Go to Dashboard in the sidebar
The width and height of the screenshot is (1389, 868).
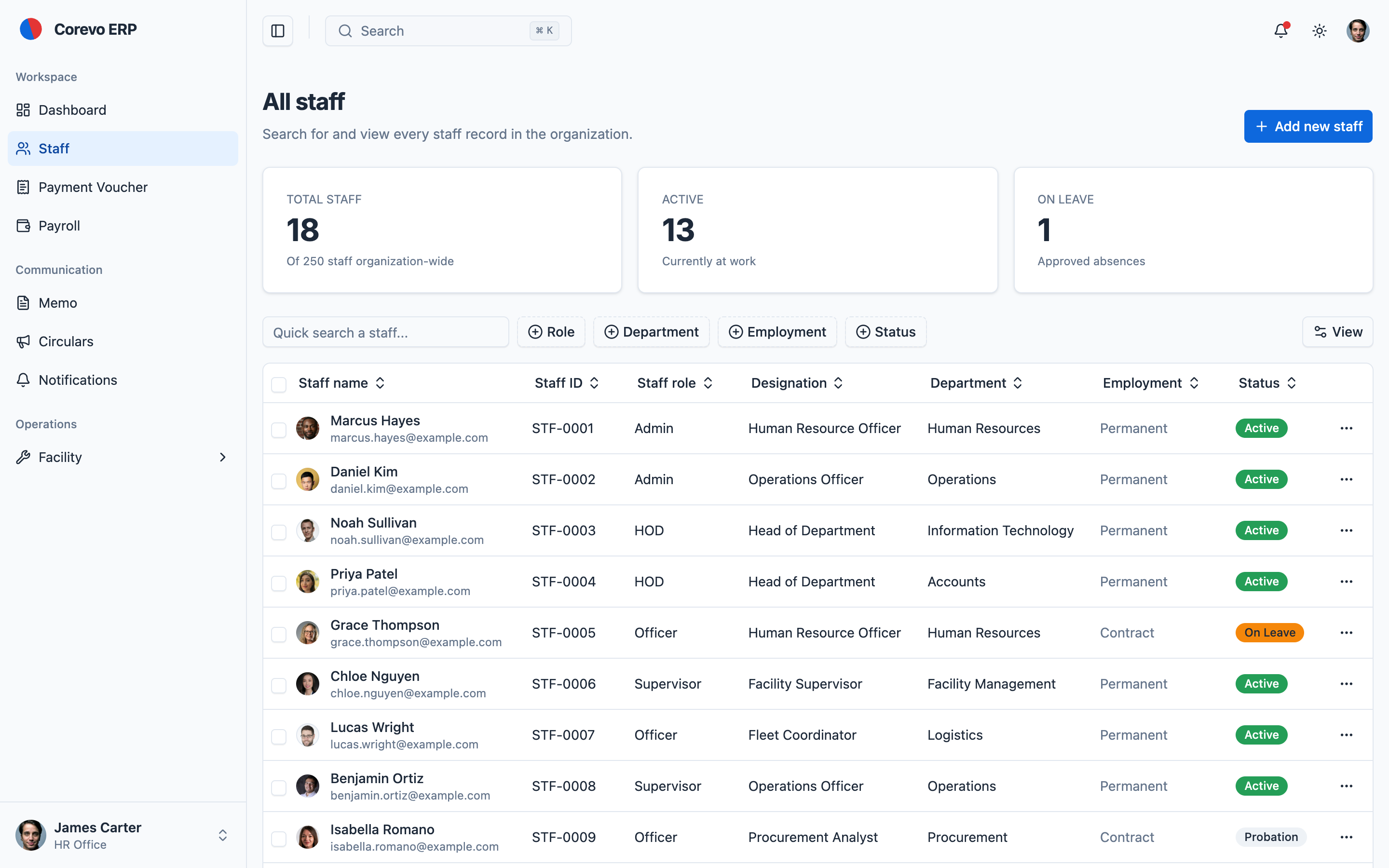pos(123,109)
